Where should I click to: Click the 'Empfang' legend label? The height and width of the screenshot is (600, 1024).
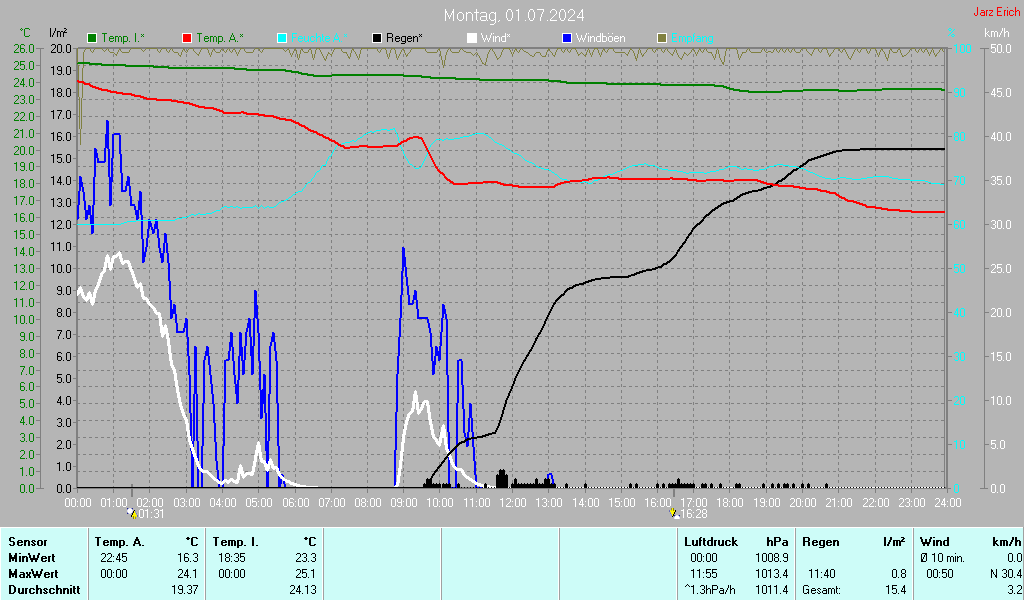tap(692, 38)
